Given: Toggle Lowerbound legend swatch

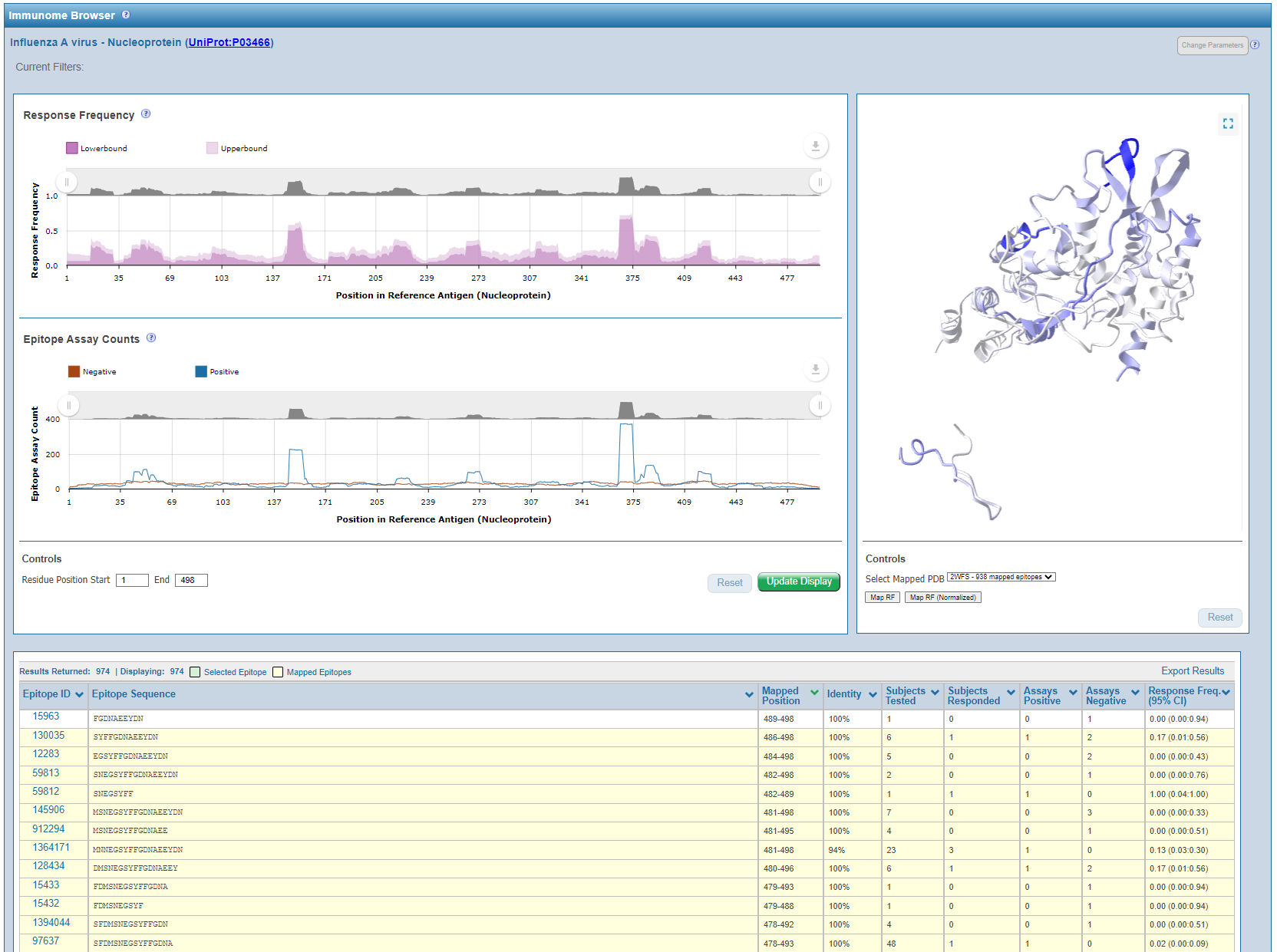Looking at the screenshot, I should click(x=72, y=148).
